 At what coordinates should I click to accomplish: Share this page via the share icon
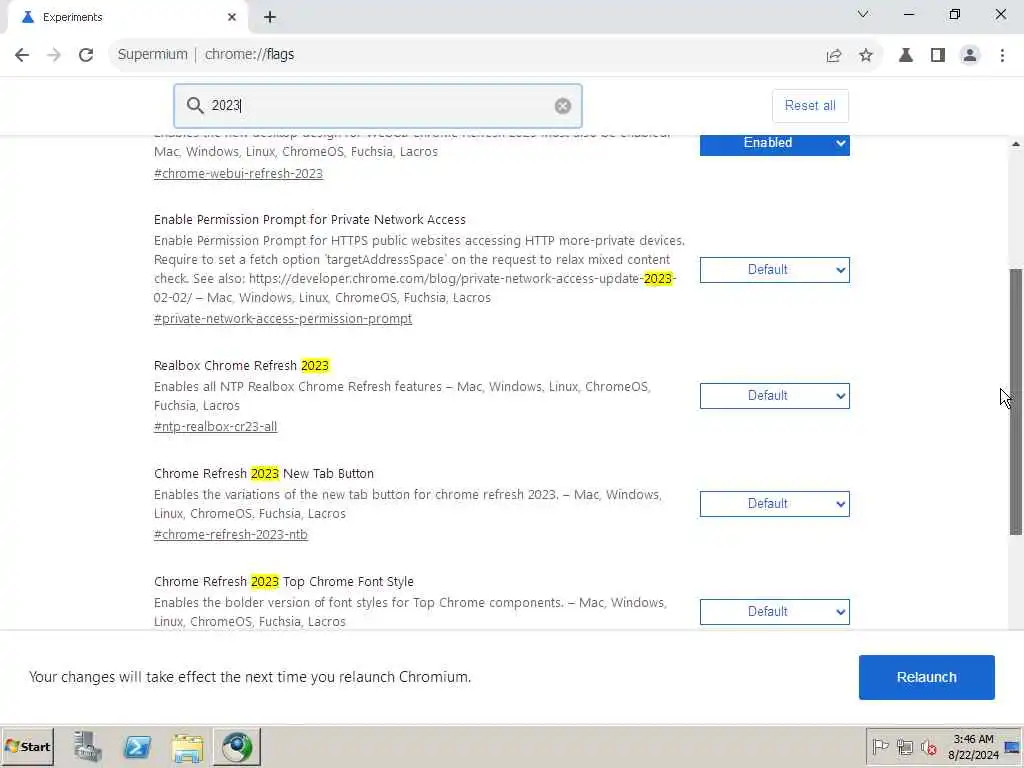(834, 56)
